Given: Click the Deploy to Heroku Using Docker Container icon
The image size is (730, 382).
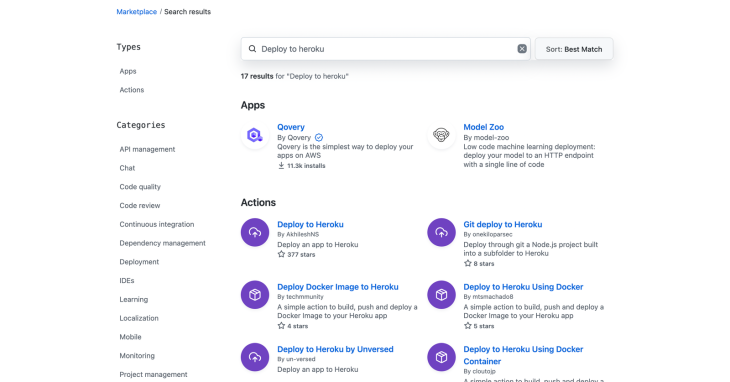Looking at the screenshot, I should click(x=441, y=357).
